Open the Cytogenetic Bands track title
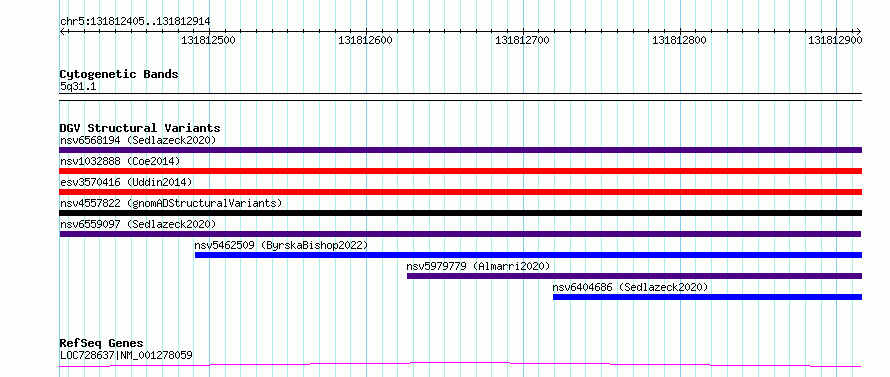 coord(119,74)
